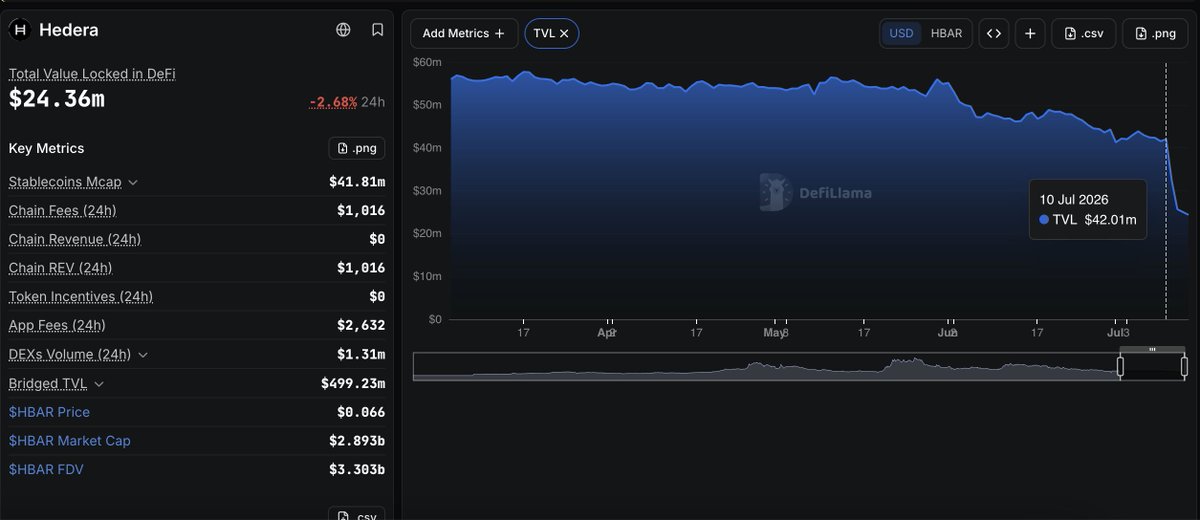Image resolution: width=1200 pixels, height=520 pixels.
Task: Click the $0.066 HBAR price value
Action: [361, 412]
